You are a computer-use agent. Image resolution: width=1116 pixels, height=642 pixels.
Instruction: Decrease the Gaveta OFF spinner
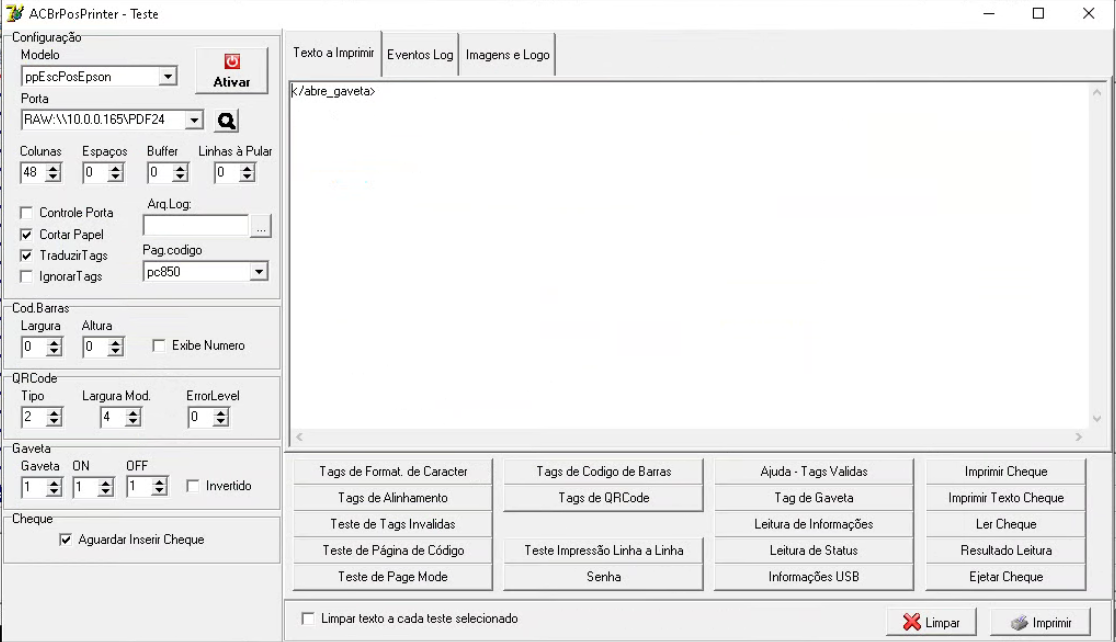(x=159, y=492)
